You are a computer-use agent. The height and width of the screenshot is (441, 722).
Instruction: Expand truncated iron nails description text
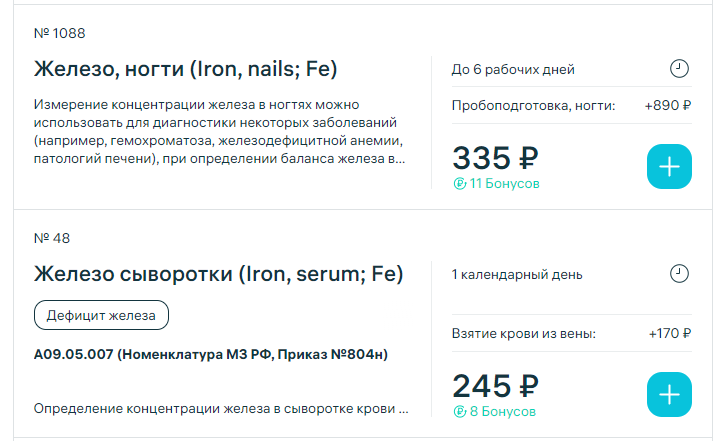pyautogui.click(x=220, y=132)
